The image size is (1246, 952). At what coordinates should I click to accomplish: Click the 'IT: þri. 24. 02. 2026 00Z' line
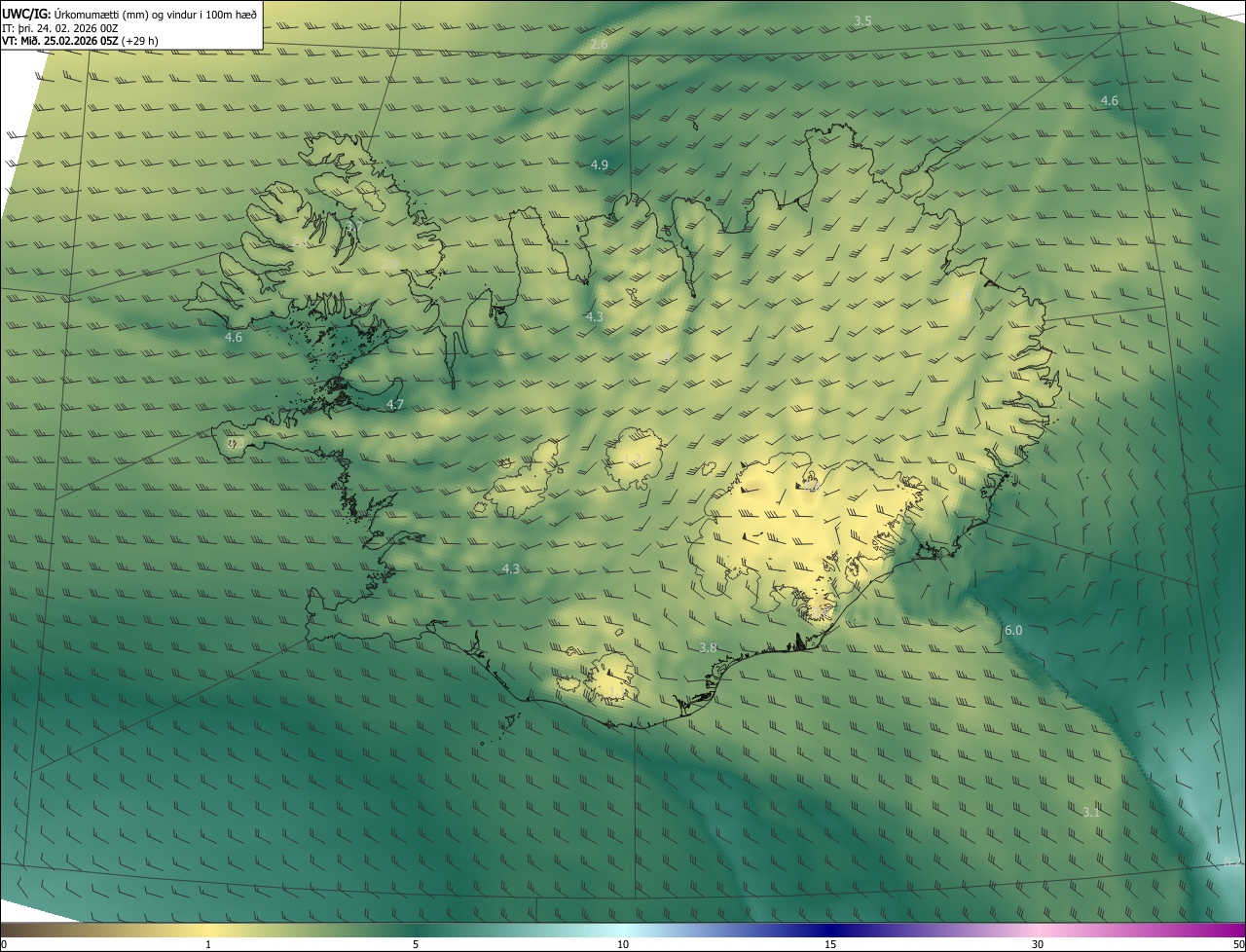60,28
